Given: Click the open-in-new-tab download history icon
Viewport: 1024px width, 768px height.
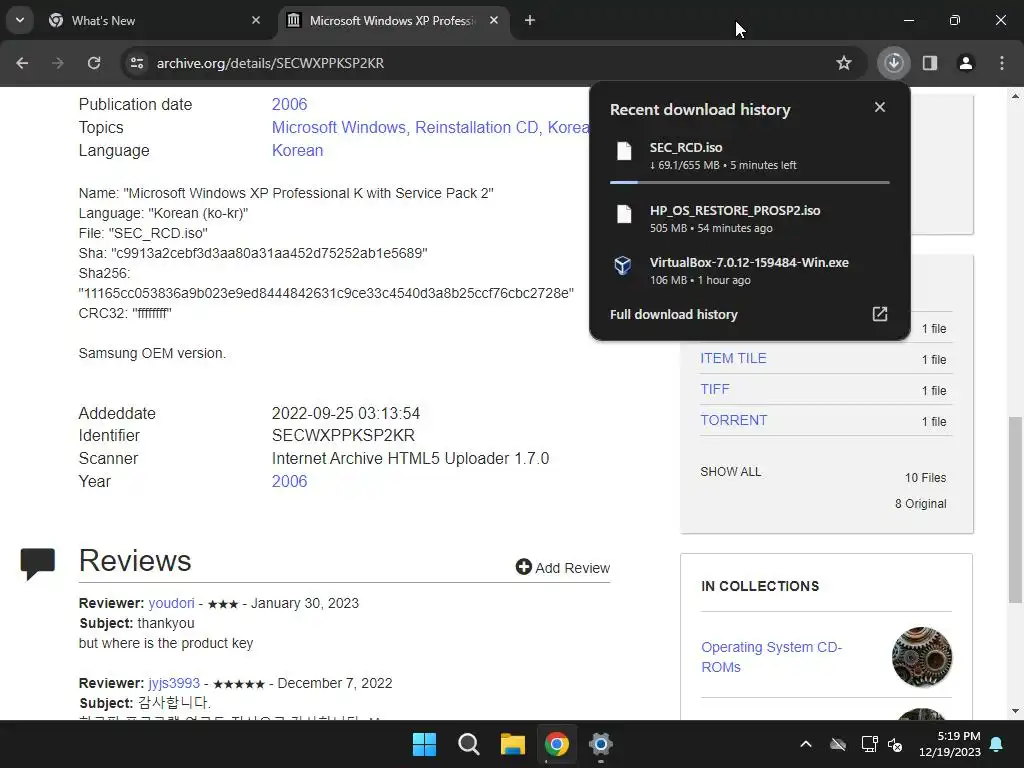Looking at the screenshot, I should 880,314.
